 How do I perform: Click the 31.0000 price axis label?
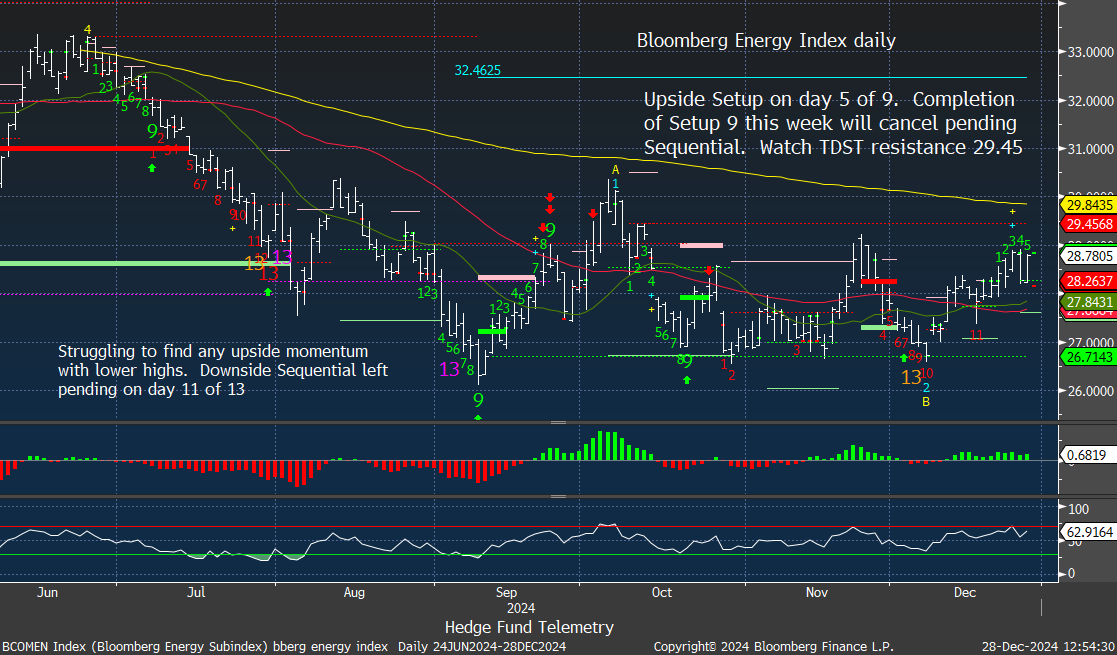pos(1091,149)
